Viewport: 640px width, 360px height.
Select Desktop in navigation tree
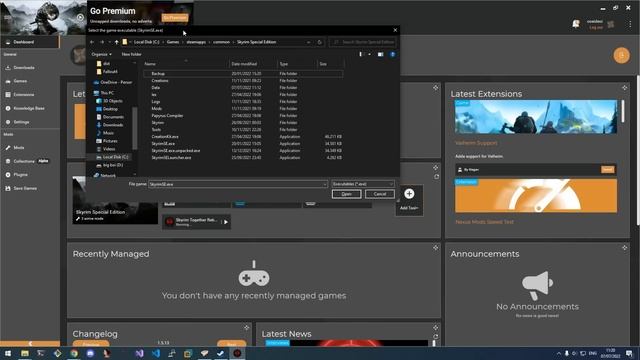(x=107, y=109)
